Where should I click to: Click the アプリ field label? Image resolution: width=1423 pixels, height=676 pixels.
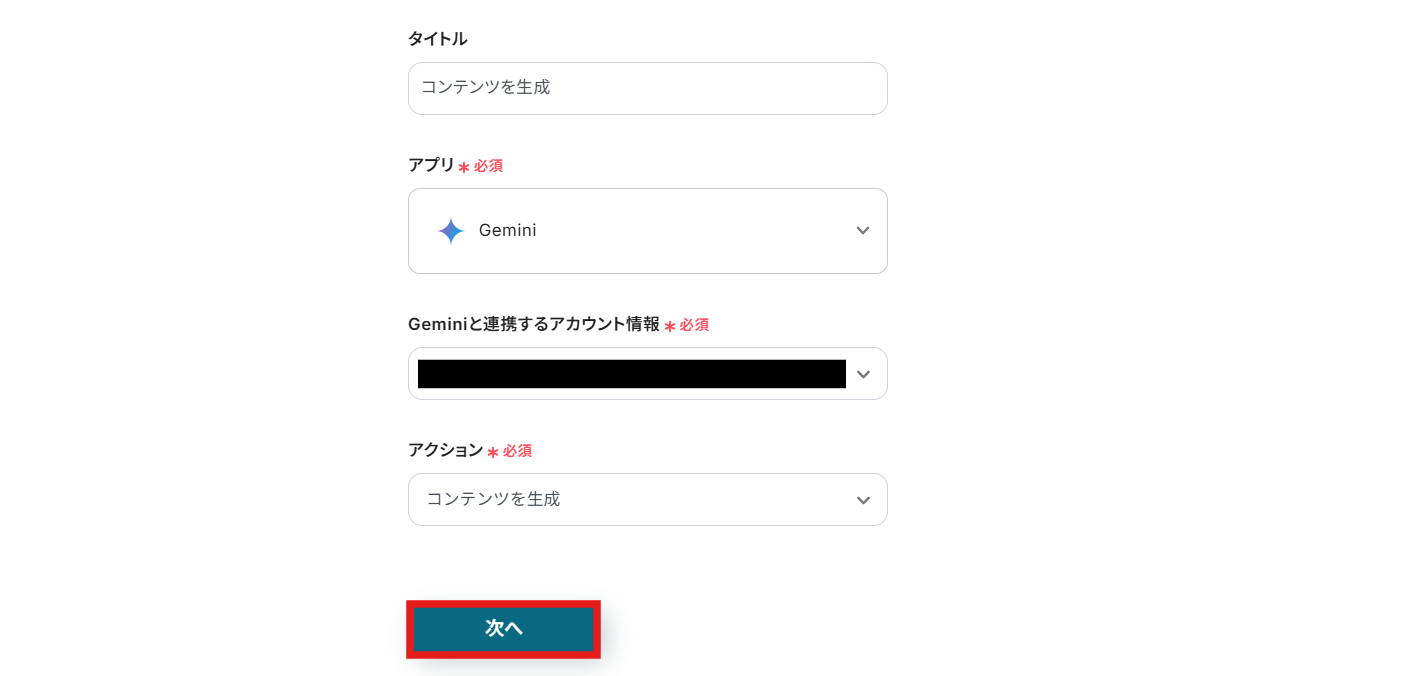pyautogui.click(x=431, y=165)
